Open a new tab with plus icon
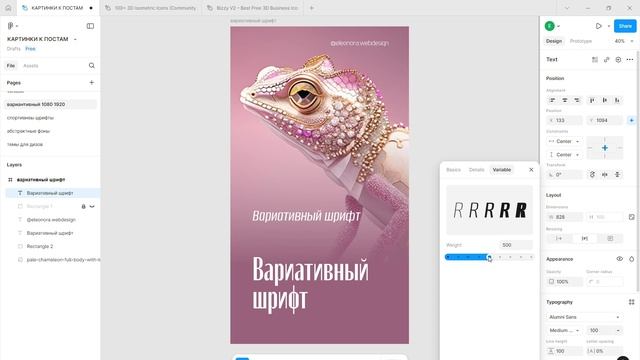The height and width of the screenshot is (360, 640). pos(311,8)
